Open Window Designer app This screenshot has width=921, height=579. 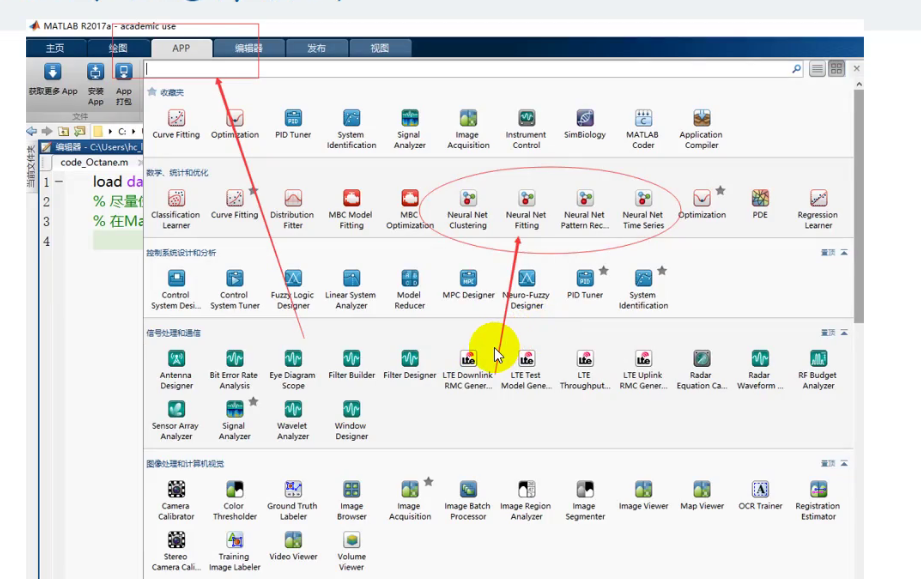coord(351,420)
